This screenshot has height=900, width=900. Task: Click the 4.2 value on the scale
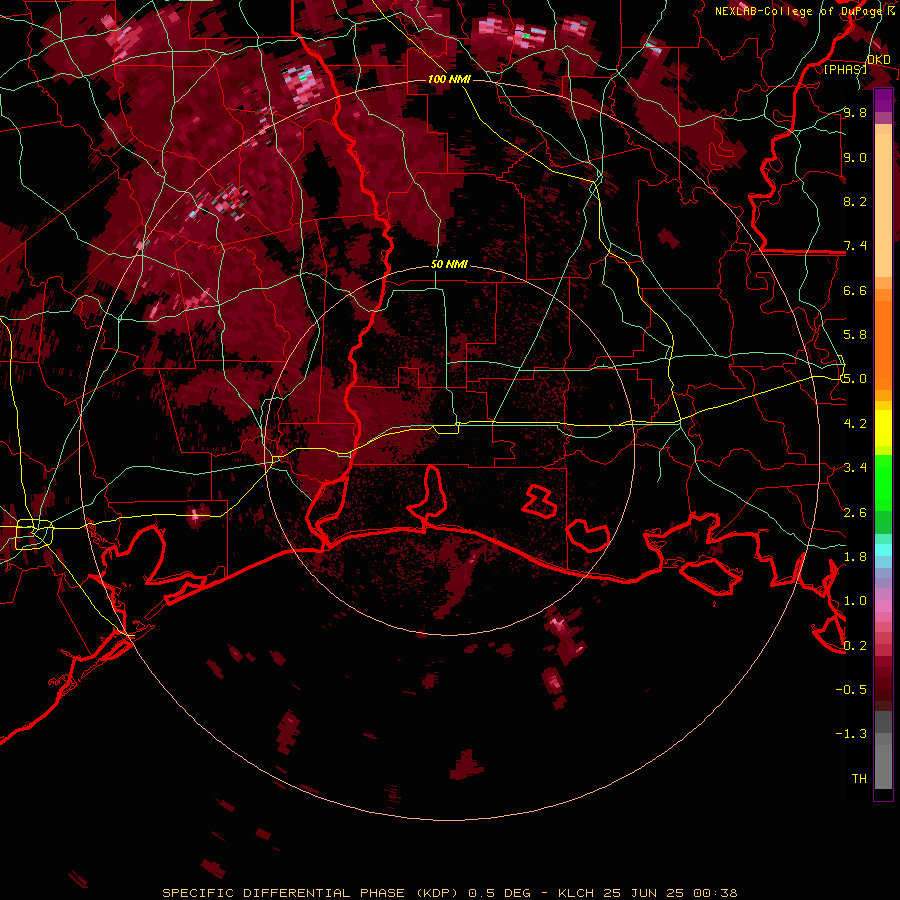[855, 424]
